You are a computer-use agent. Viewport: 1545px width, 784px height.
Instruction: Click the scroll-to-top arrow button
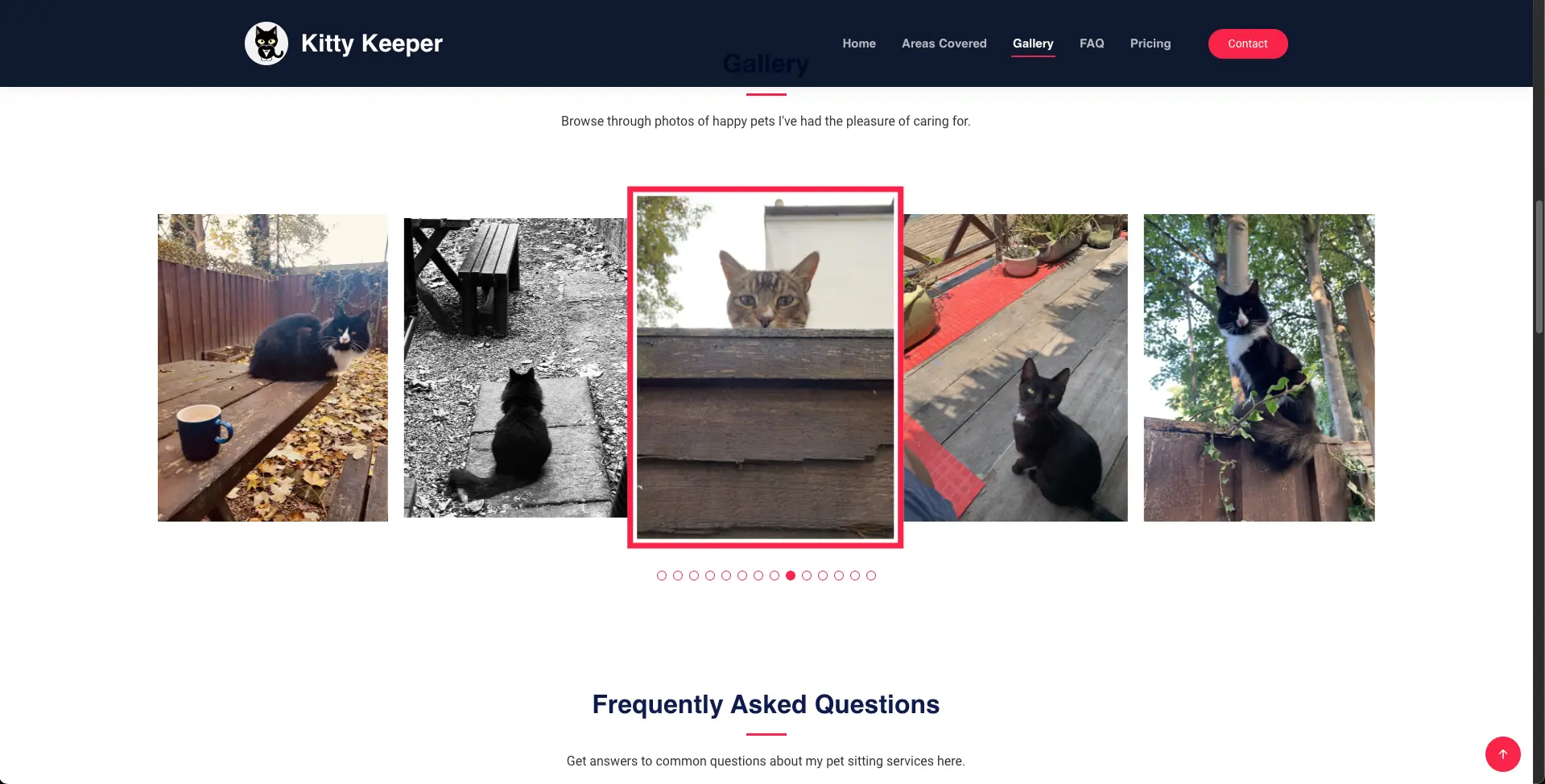click(1502, 754)
